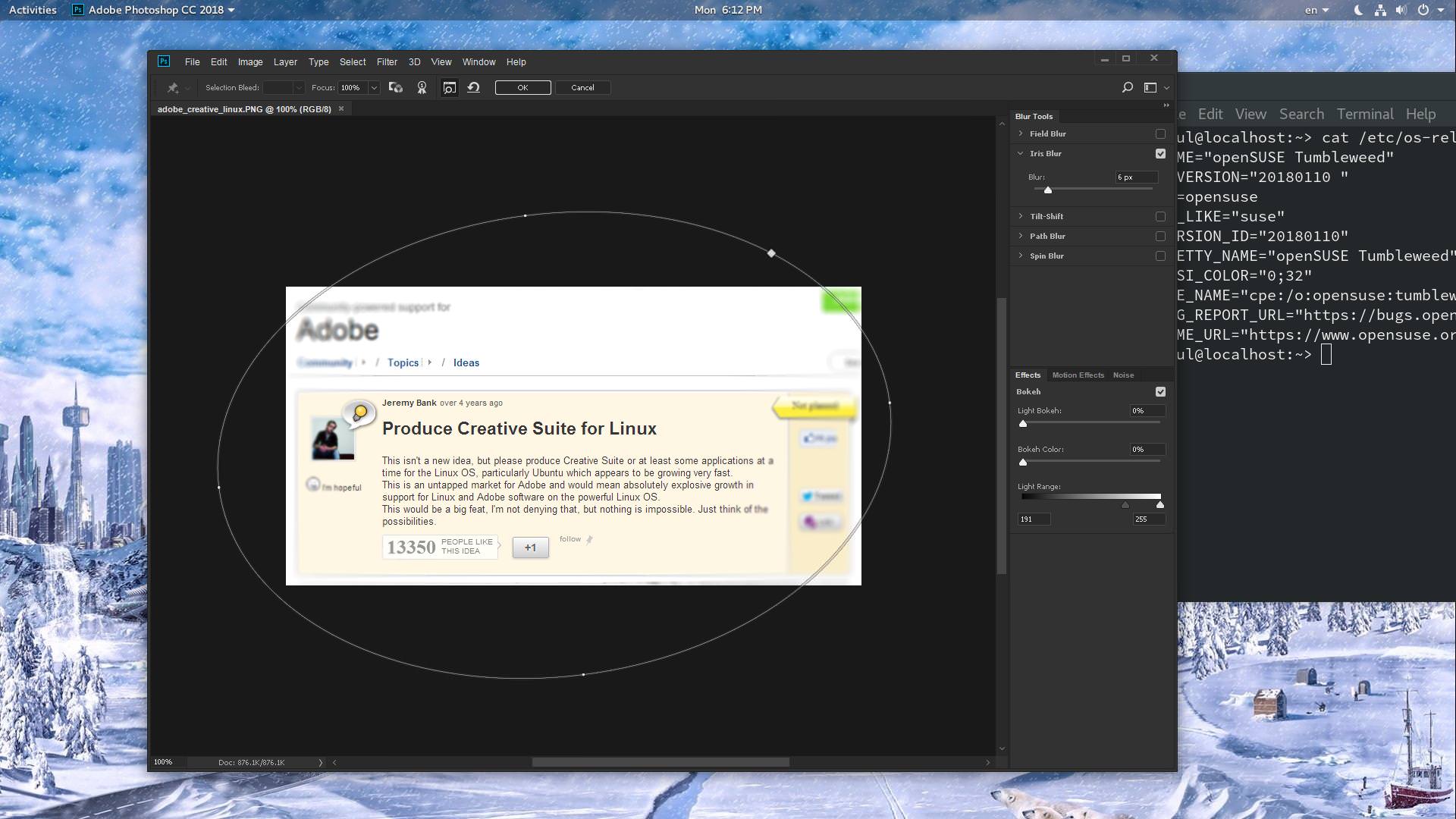This screenshot has height=819, width=1456.
Task: Select the blur pin tool icon
Action: coord(173,88)
